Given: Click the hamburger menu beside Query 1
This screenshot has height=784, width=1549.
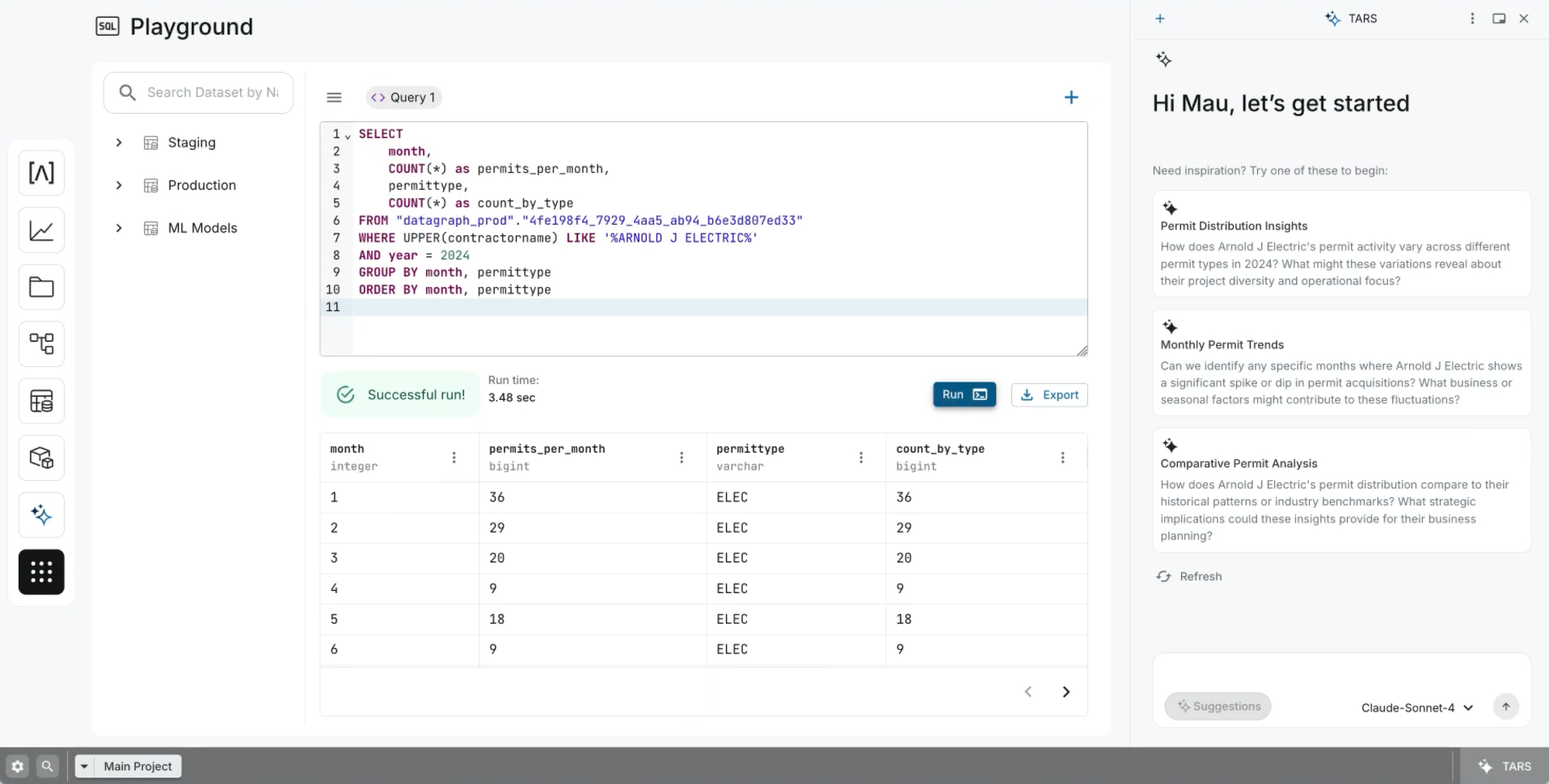Looking at the screenshot, I should pyautogui.click(x=334, y=98).
